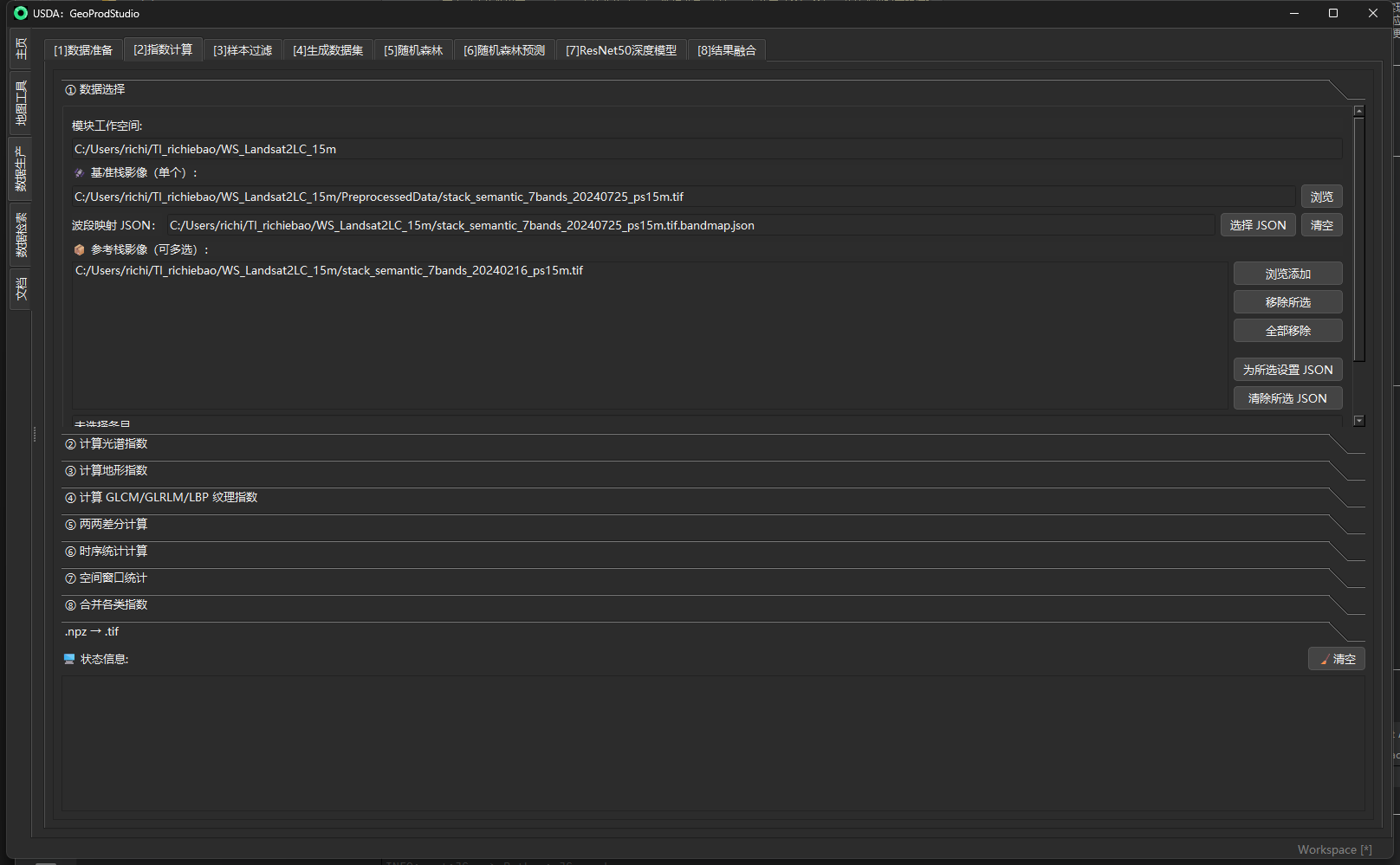Screen dimensions: 1400x865
Task: Click the 全部移除 button
Action: [x=1287, y=331]
